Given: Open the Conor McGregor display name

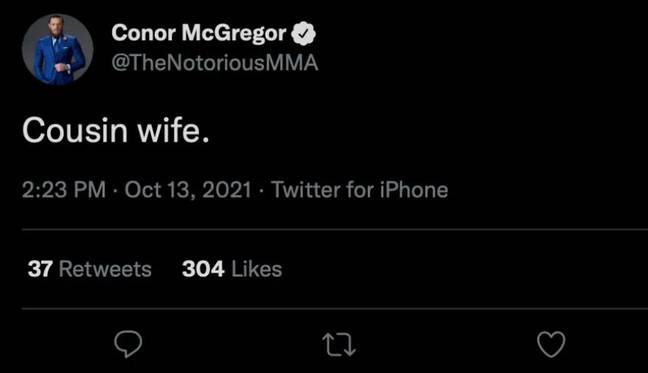Looking at the screenshot, I should point(198,33).
